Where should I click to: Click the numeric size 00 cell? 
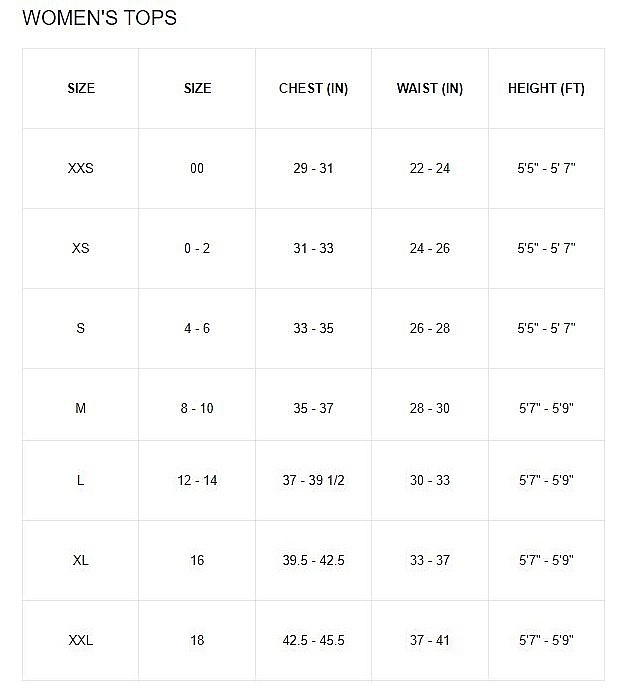pos(197,168)
